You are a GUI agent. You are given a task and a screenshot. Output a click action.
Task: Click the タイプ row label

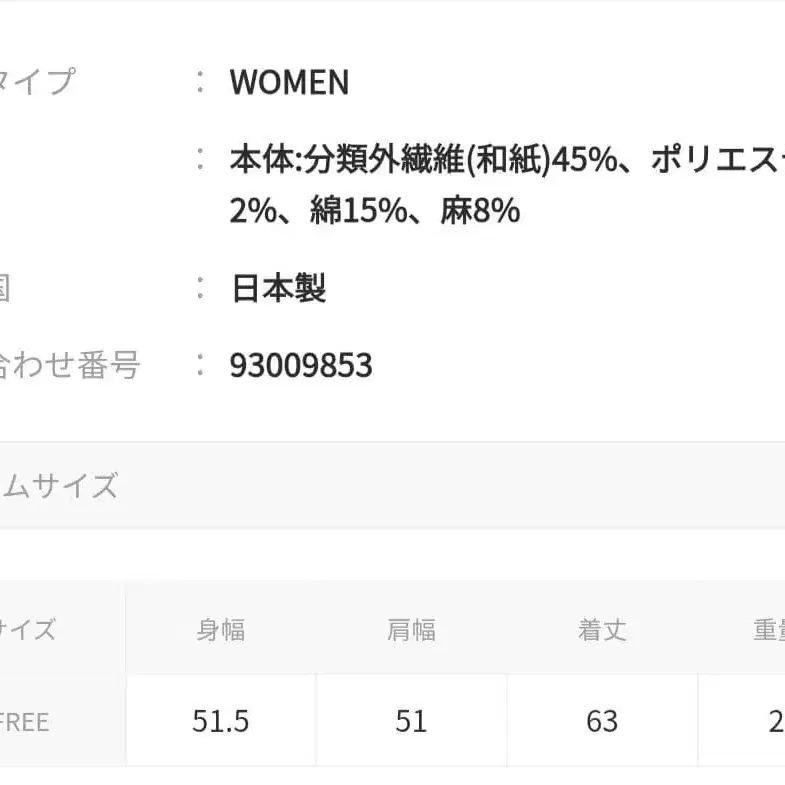[36, 82]
